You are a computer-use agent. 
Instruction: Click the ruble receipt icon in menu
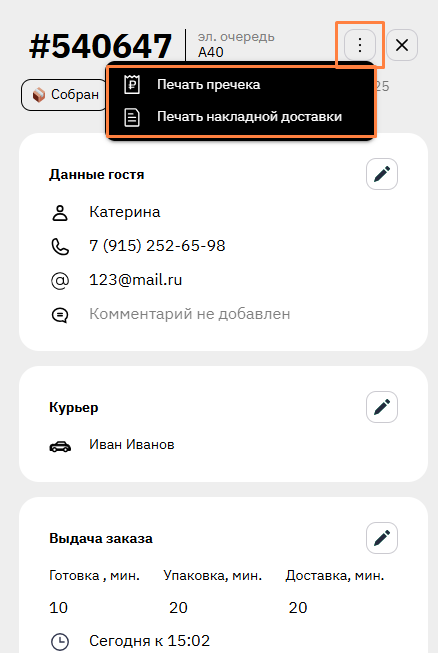(x=132, y=85)
